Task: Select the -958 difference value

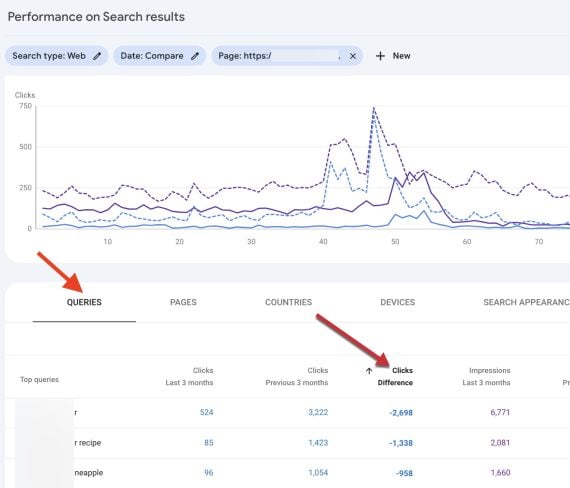Action: pyautogui.click(x=404, y=473)
